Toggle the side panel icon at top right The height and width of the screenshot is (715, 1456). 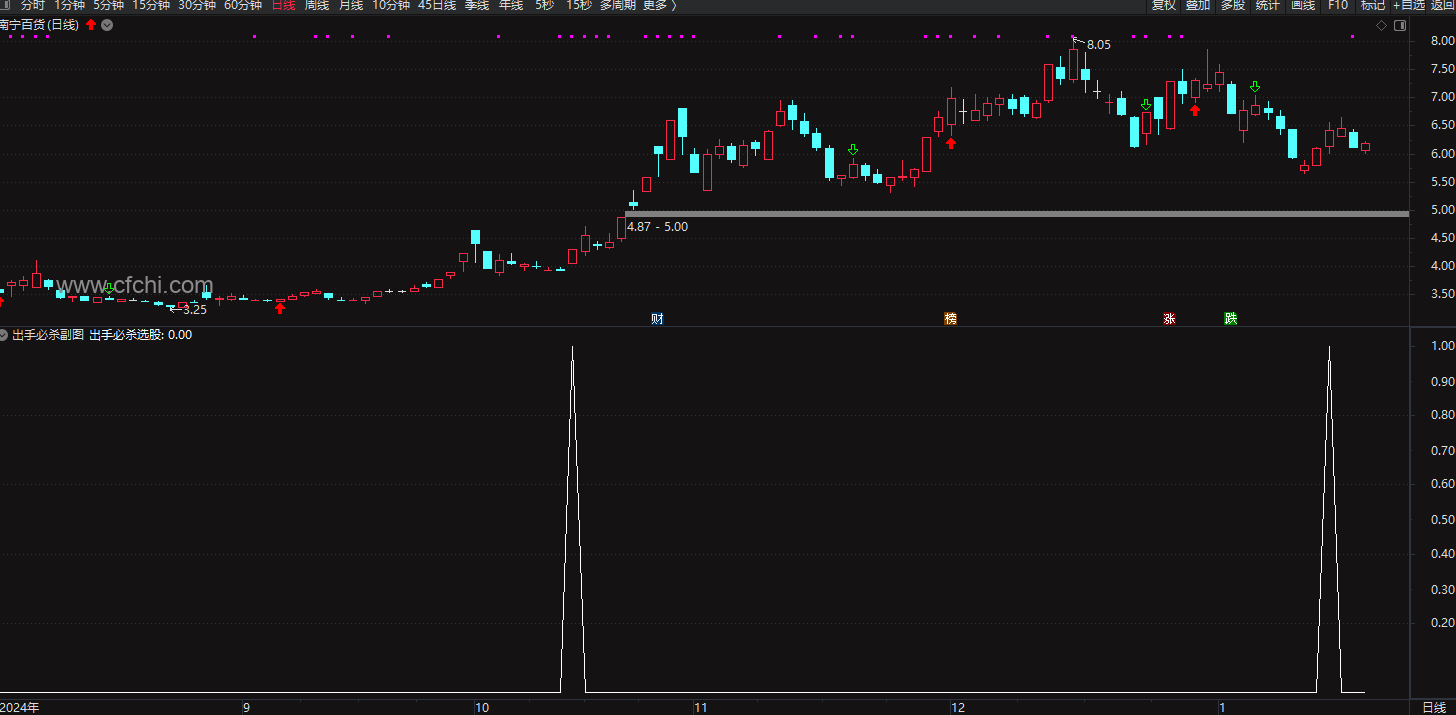pos(1399,25)
